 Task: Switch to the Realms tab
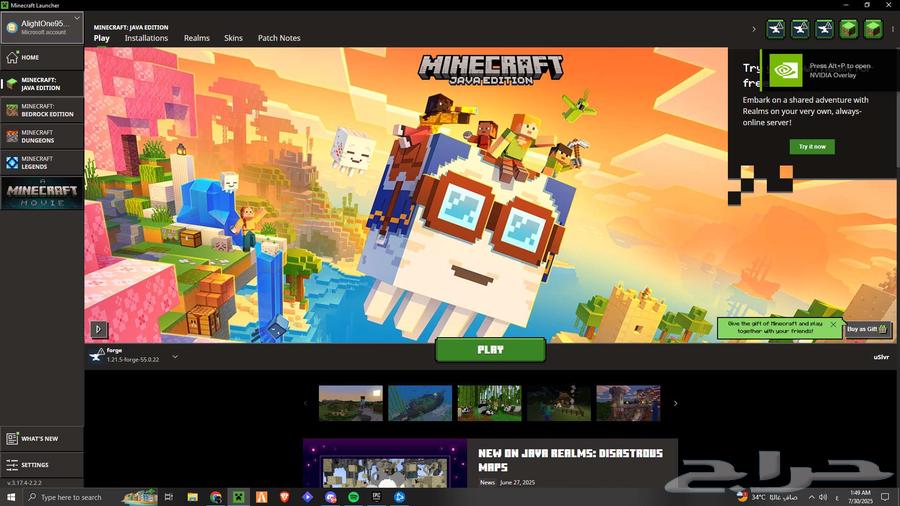196,38
